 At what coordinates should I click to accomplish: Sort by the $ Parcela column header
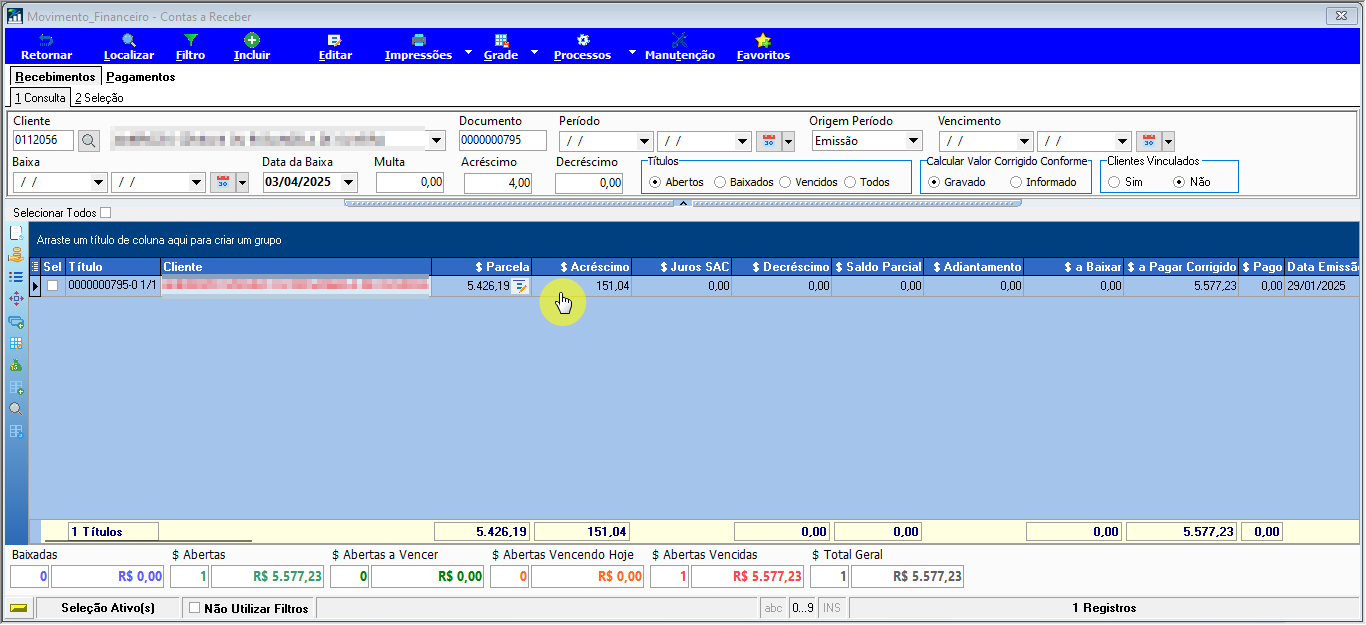[481, 267]
